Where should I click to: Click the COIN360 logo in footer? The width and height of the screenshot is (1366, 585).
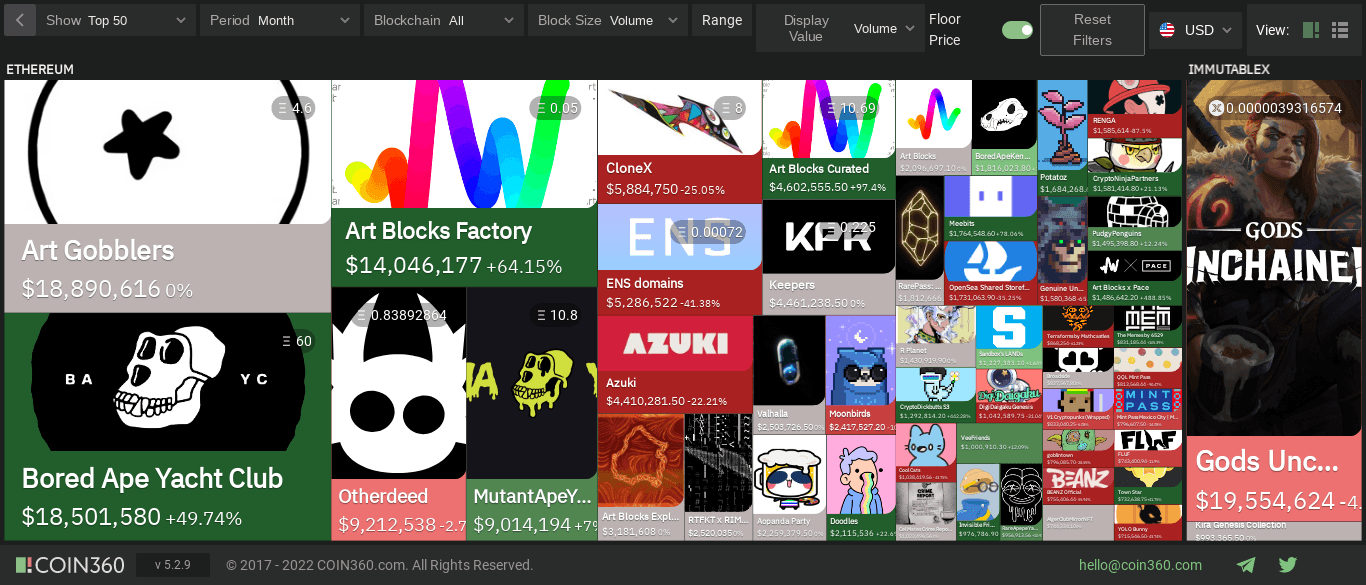70,565
